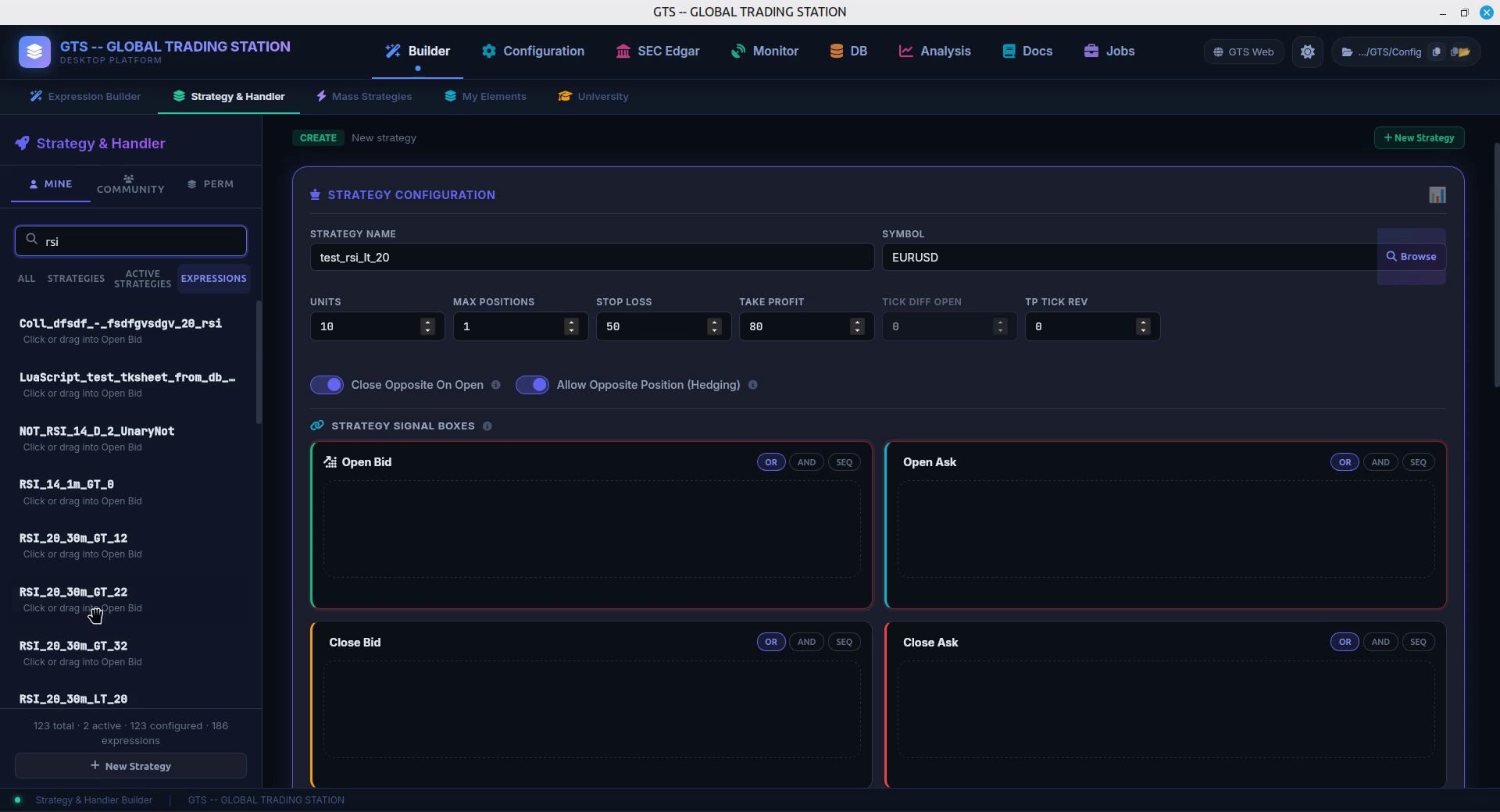This screenshot has width=1500, height=812.
Task: Click the DB database cylinder icon
Action: [x=836, y=51]
